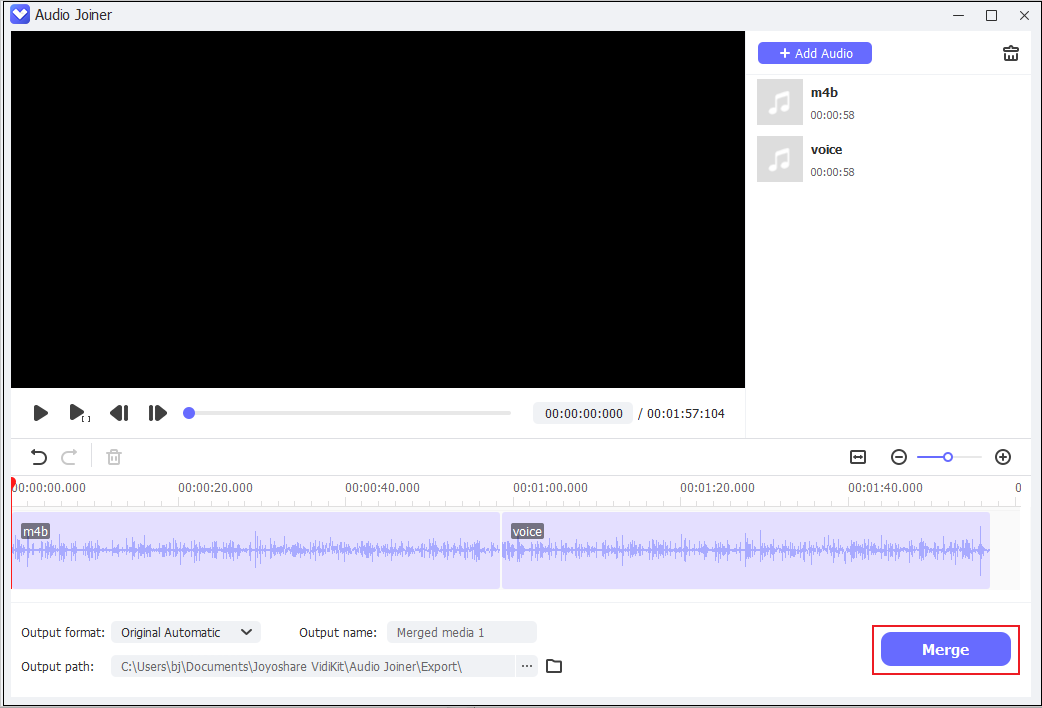Click the Play button under the preview

(x=41, y=413)
